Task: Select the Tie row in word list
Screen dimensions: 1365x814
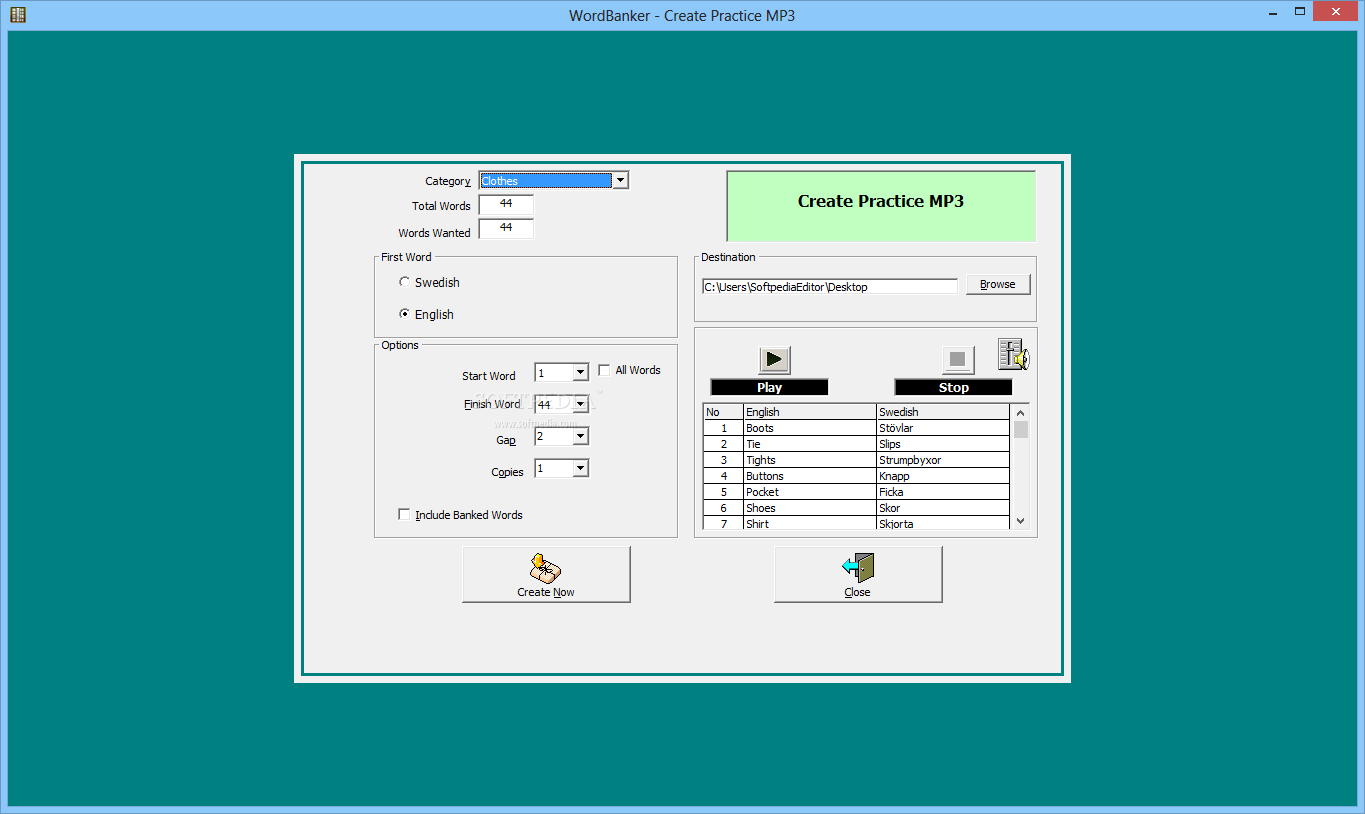Action: (x=856, y=444)
